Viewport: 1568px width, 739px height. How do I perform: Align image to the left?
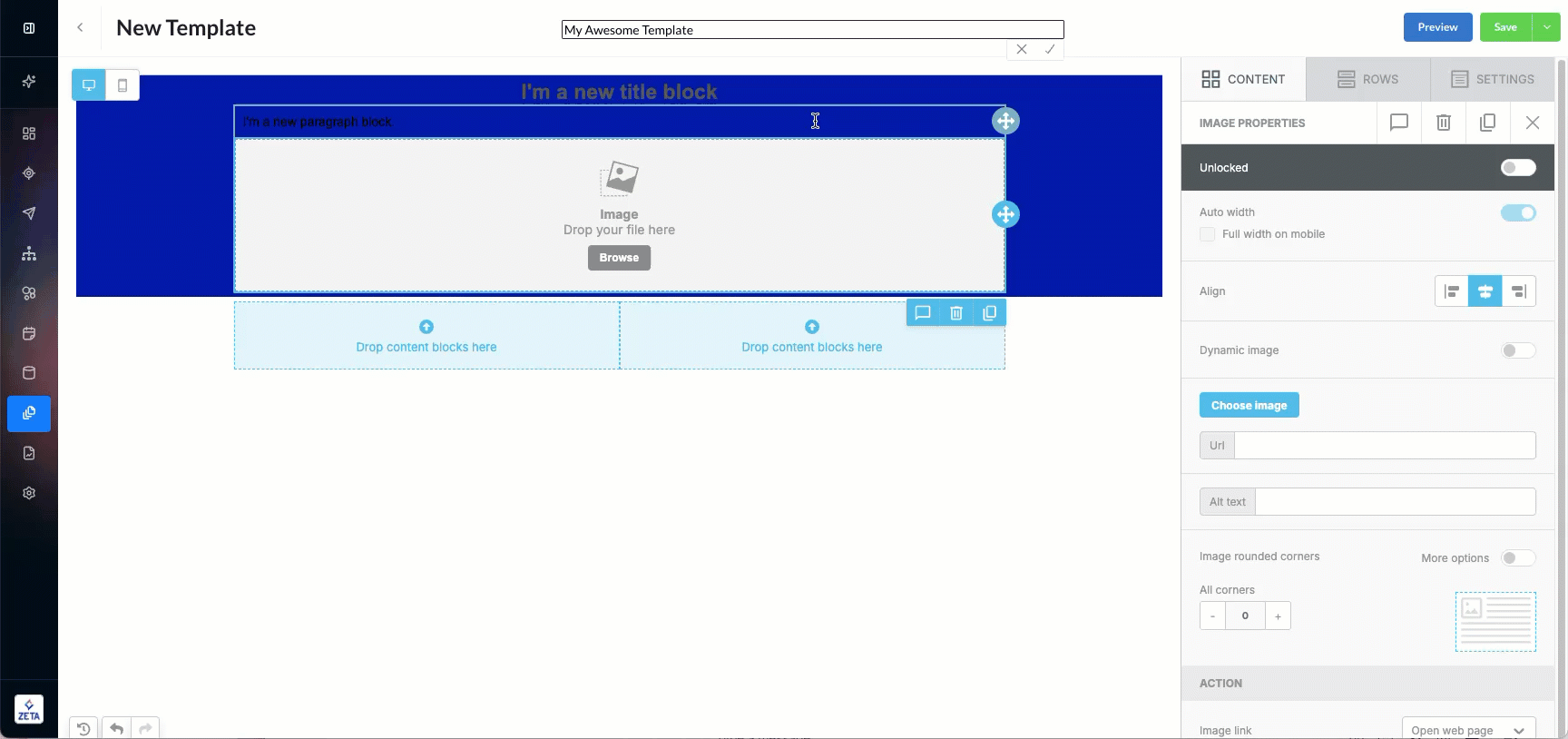1452,291
